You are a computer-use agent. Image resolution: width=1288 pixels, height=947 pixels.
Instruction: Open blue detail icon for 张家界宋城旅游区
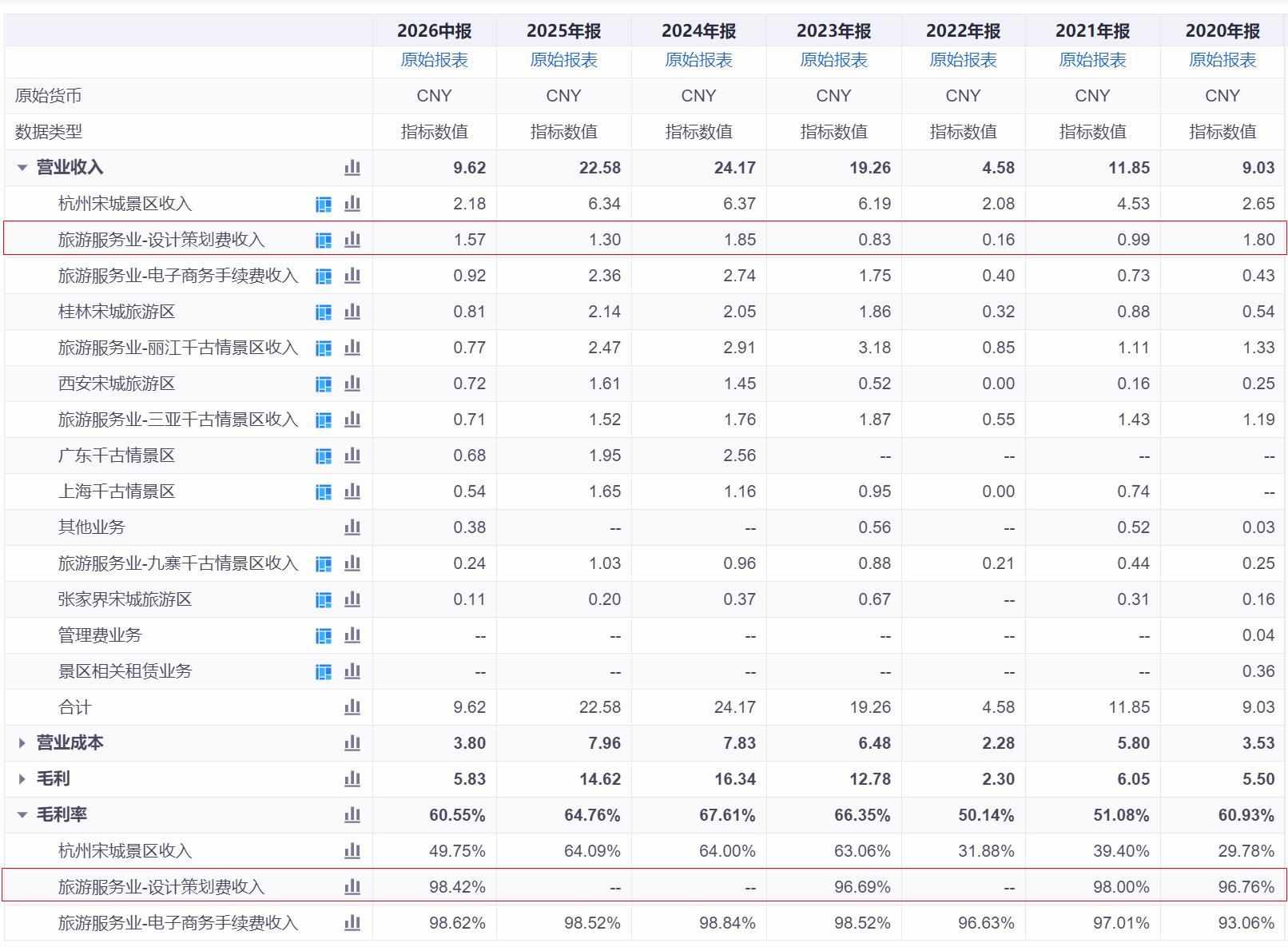(x=324, y=599)
